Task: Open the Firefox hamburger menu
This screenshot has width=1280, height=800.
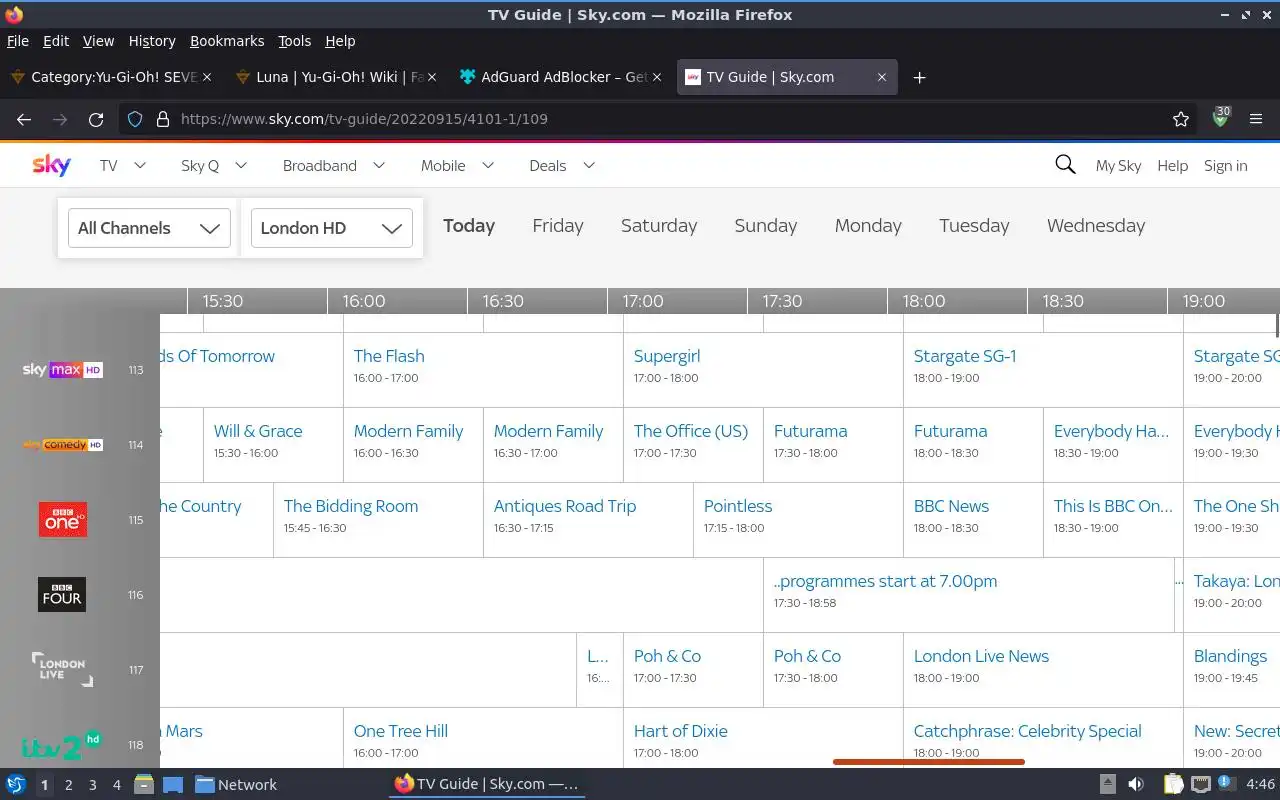Action: click(1256, 119)
